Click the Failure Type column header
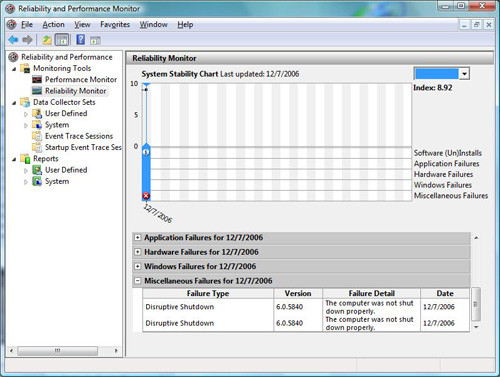The height and width of the screenshot is (377, 500). click(x=208, y=293)
